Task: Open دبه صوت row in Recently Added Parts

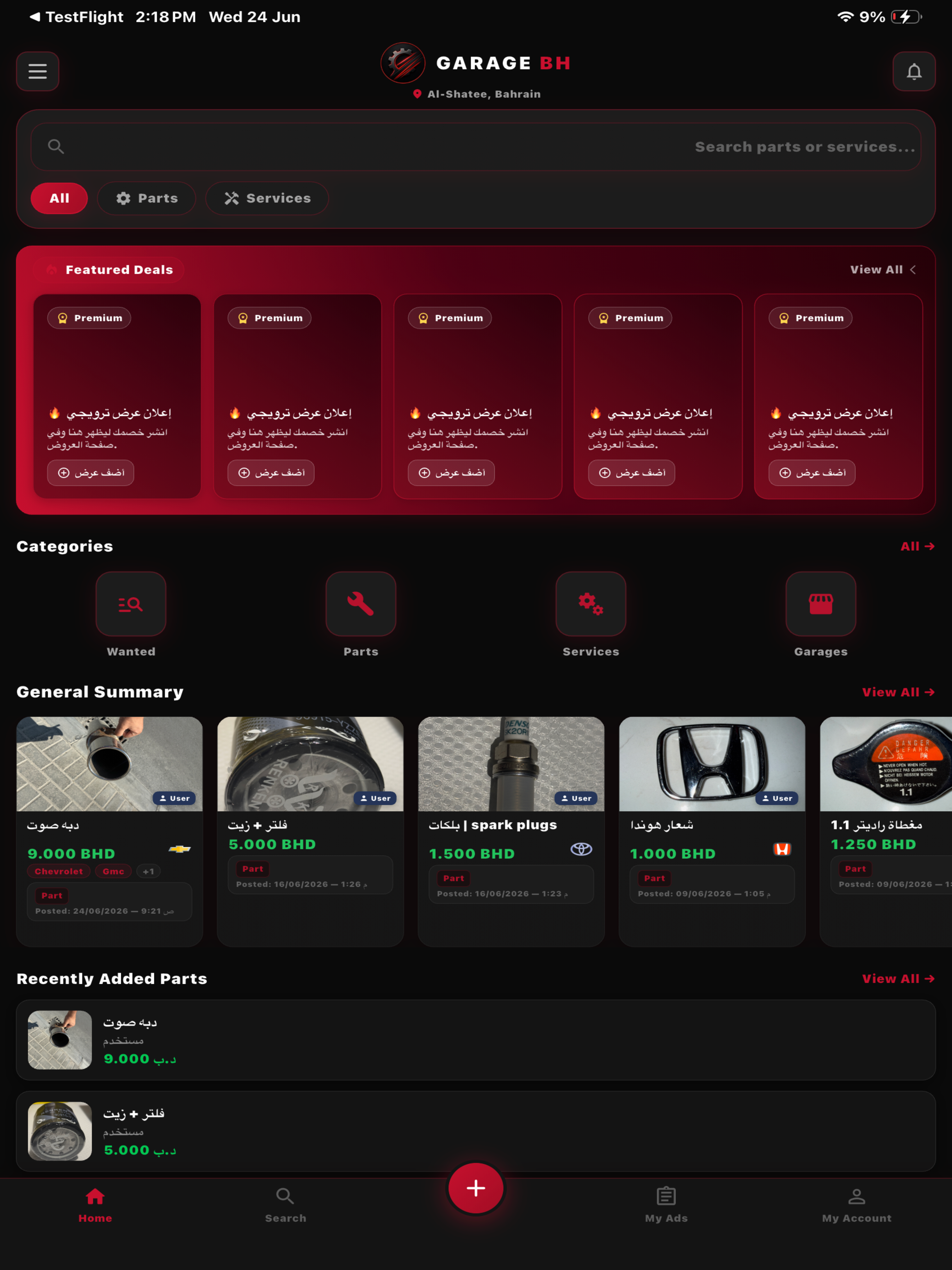Action: coord(476,1040)
